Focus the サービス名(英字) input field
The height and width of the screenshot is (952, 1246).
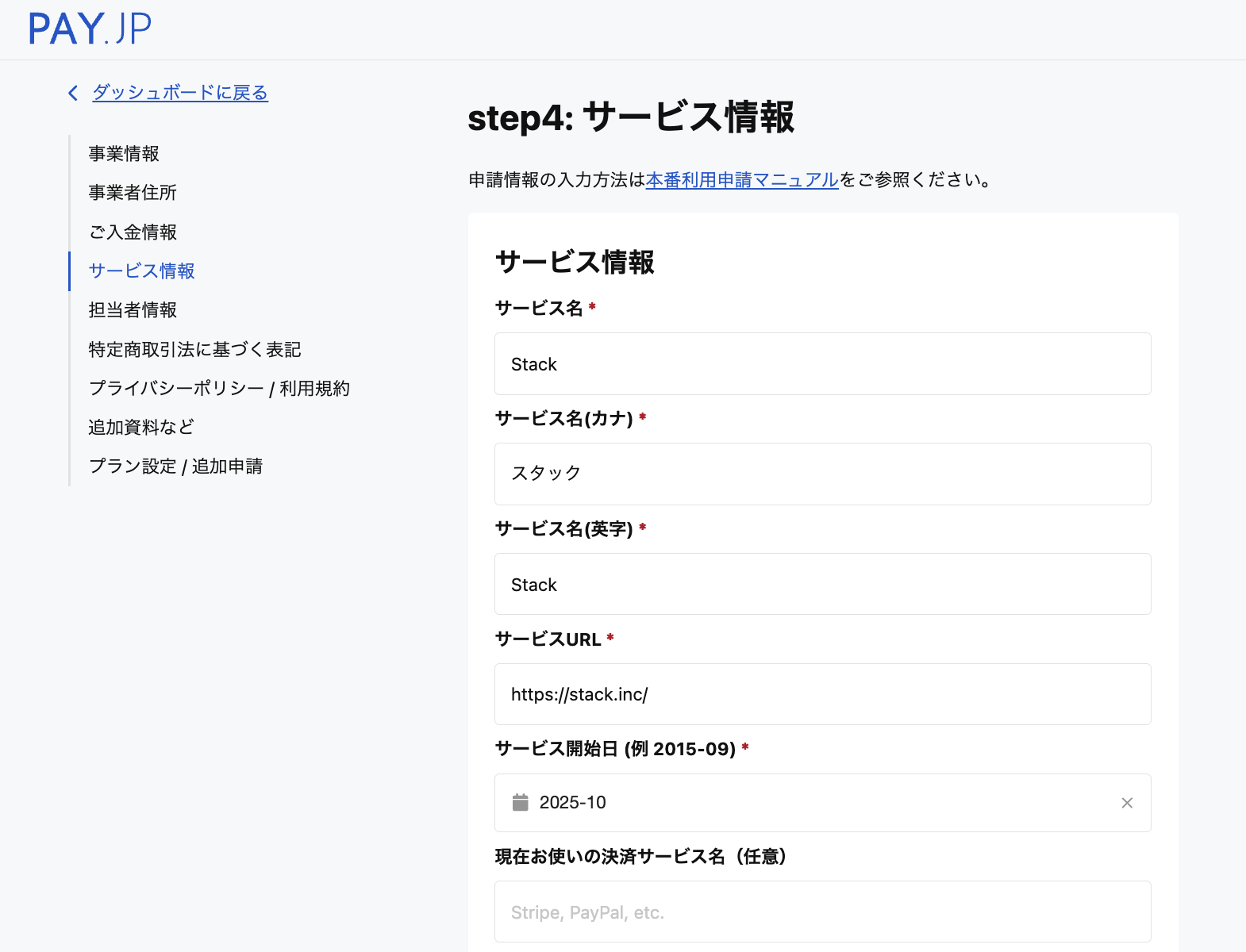(823, 584)
